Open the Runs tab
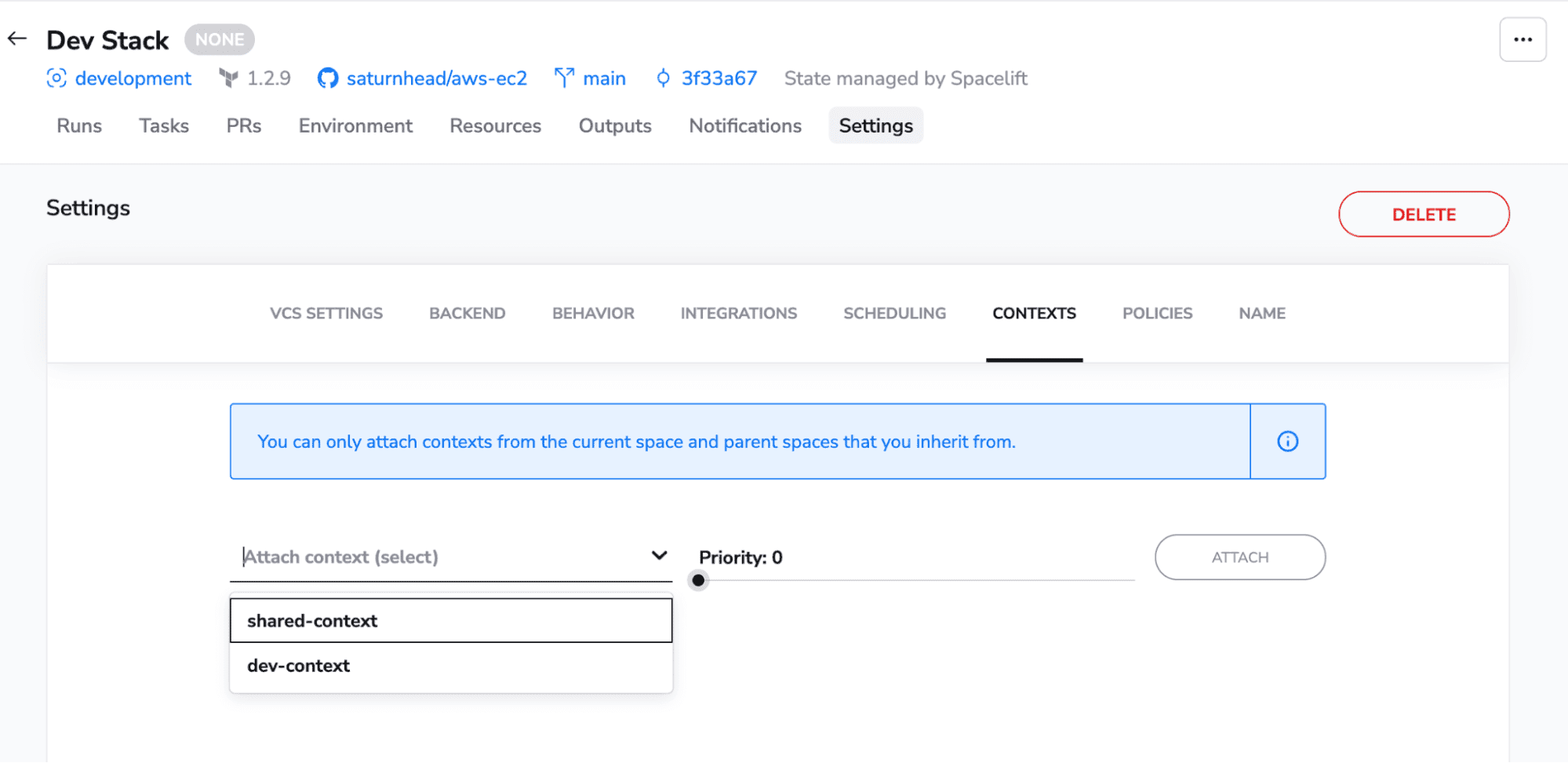The image size is (1568, 763). pyautogui.click(x=79, y=125)
